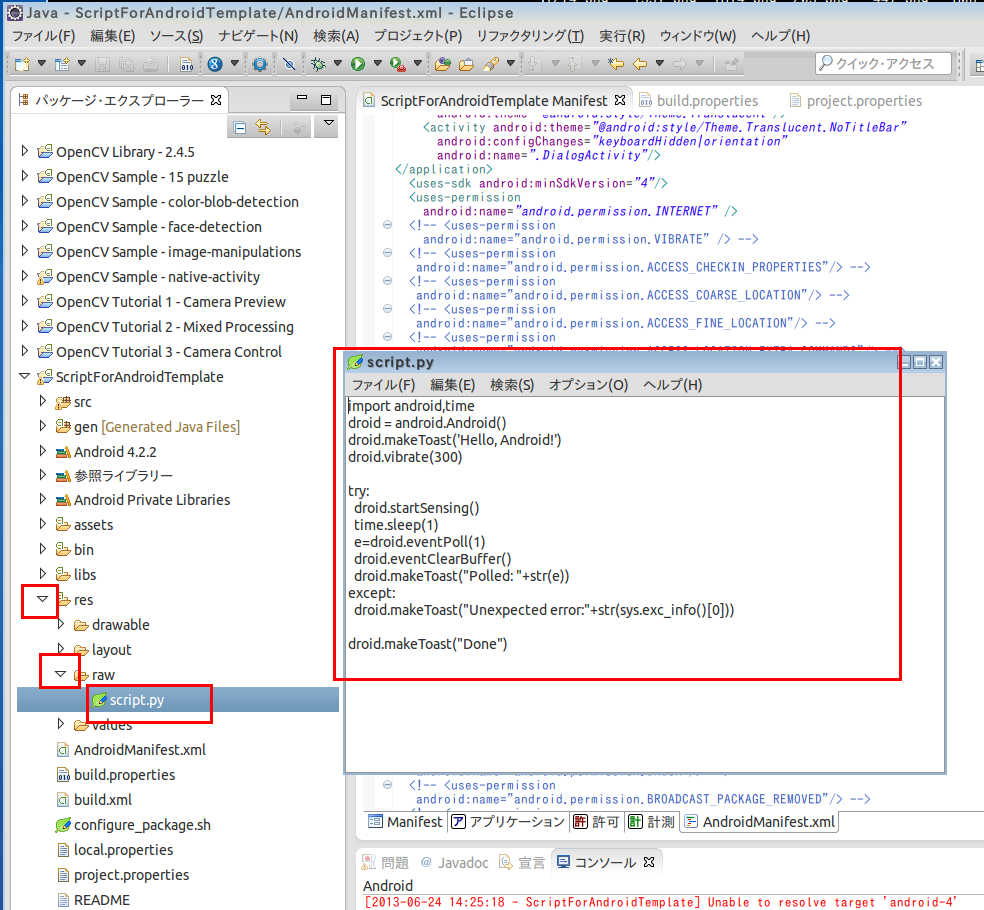Viewport: 984px width, 910px height.
Task: Click the open folder with globe toolbar icon
Action: click(x=443, y=64)
